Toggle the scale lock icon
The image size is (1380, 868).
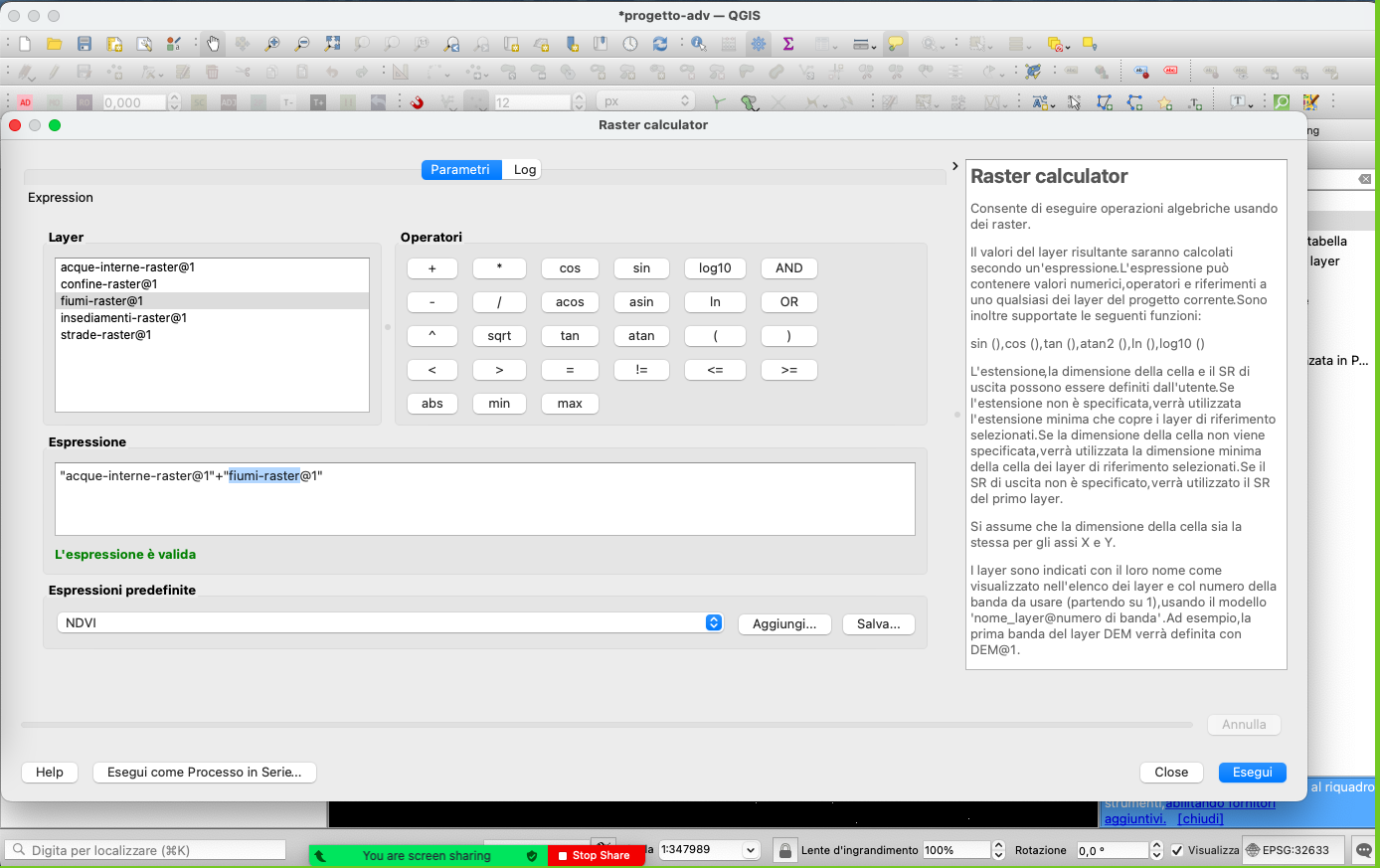785,850
